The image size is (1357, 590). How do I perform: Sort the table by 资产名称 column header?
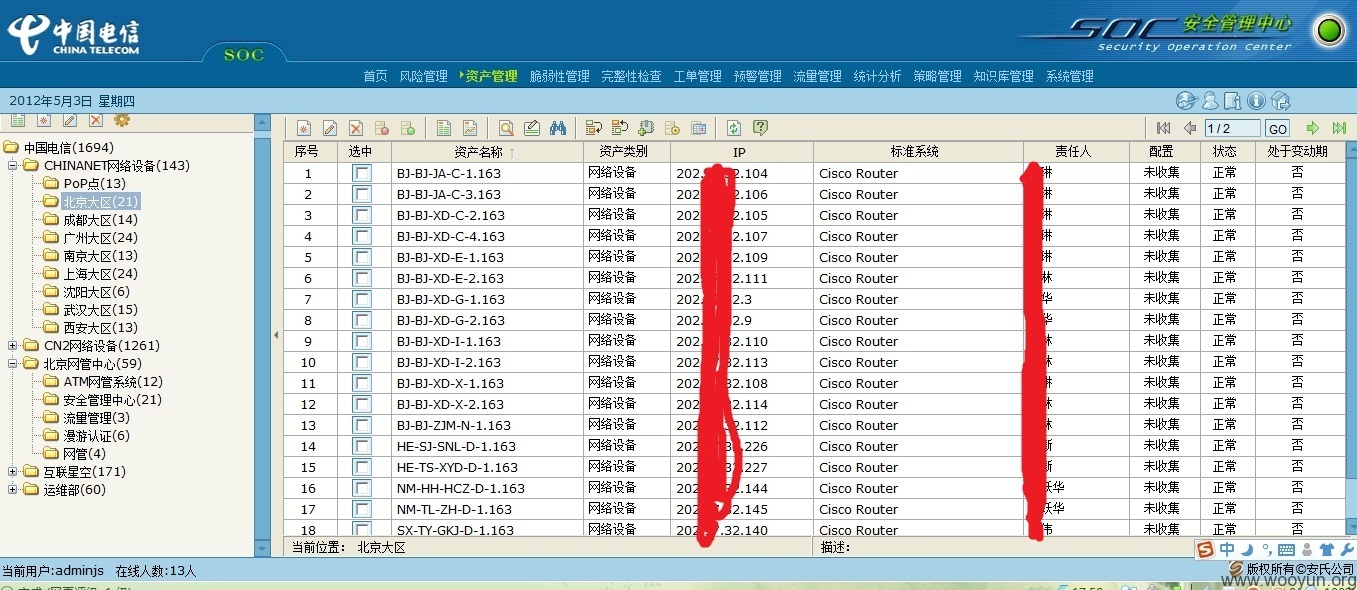pyautogui.click(x=487, y=152)
